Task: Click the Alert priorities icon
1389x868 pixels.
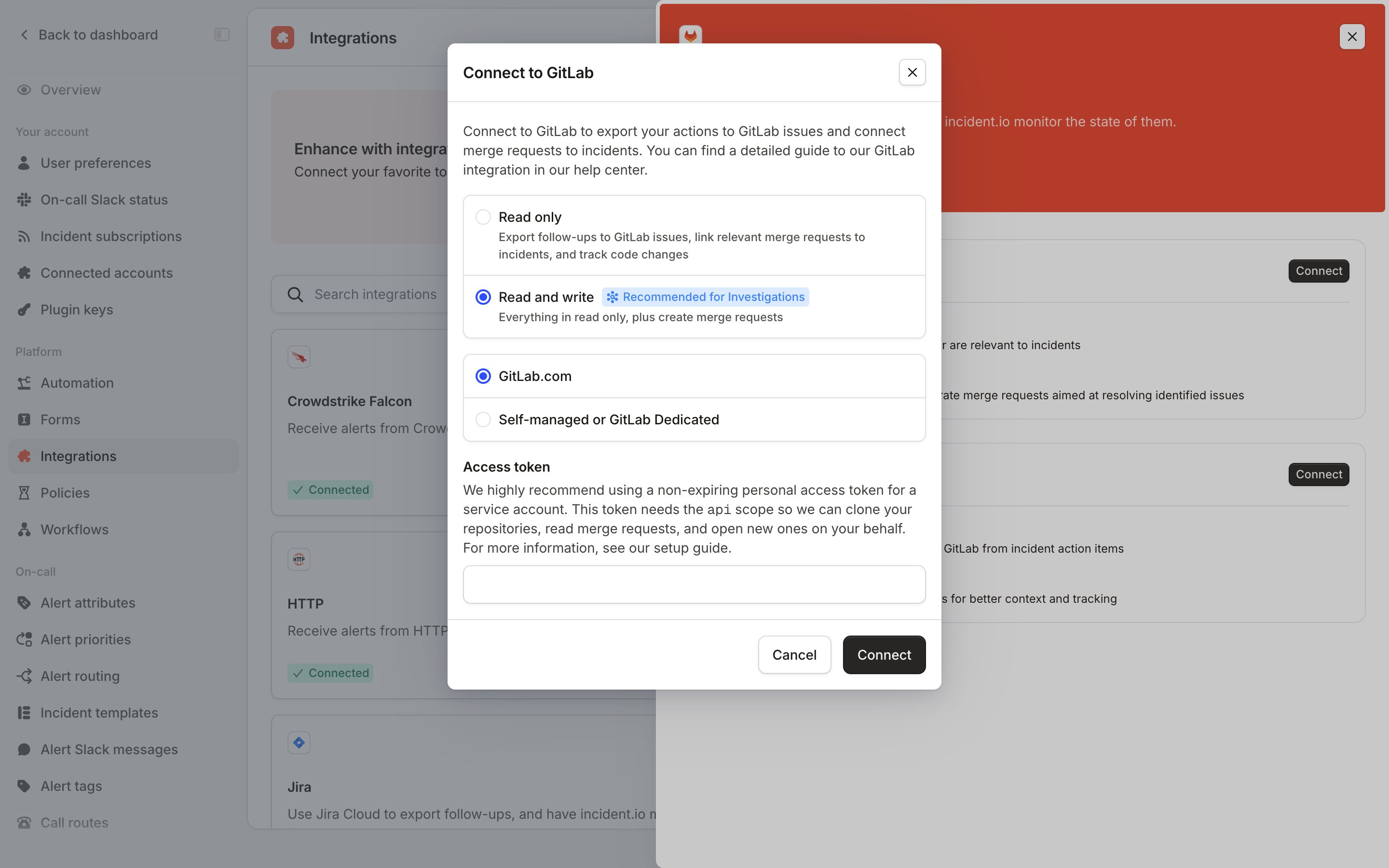Action: pyautogui.click(x=24, y=639)
